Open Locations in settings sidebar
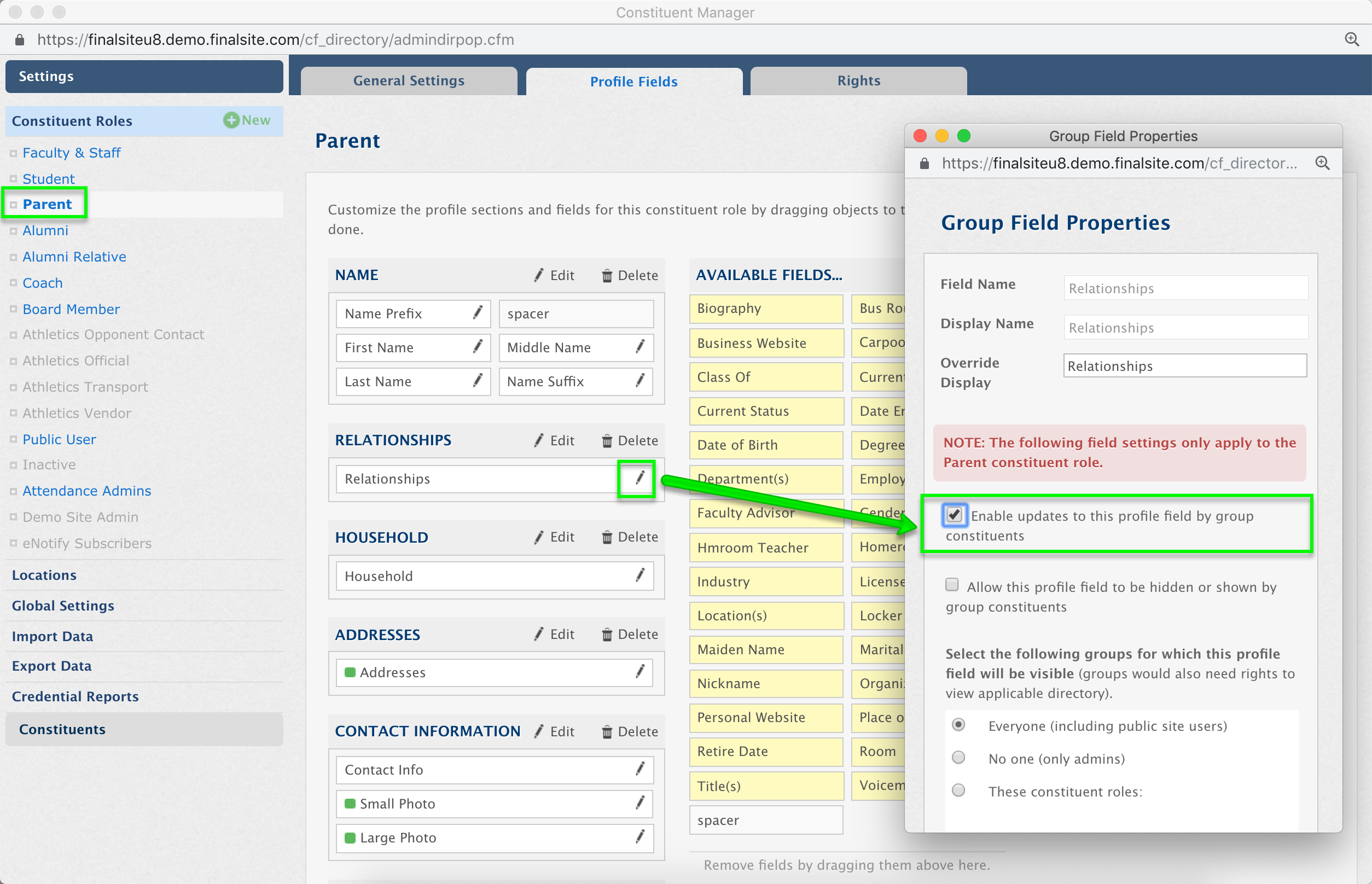This screenshot has width=1372, height=884. coord(44,575)
